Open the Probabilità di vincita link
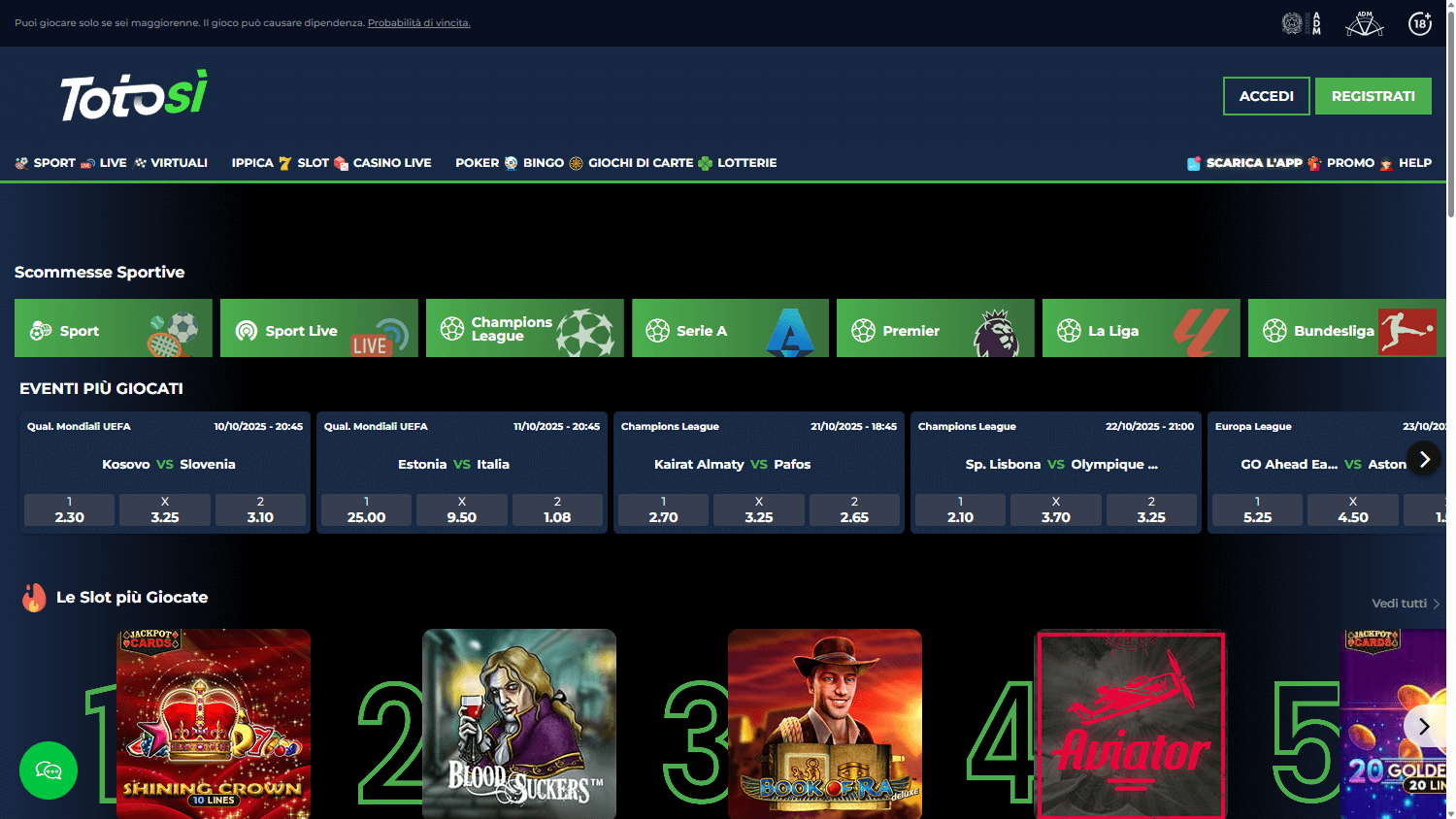This screenshot has width=1456, height=819. click(418, 22)
